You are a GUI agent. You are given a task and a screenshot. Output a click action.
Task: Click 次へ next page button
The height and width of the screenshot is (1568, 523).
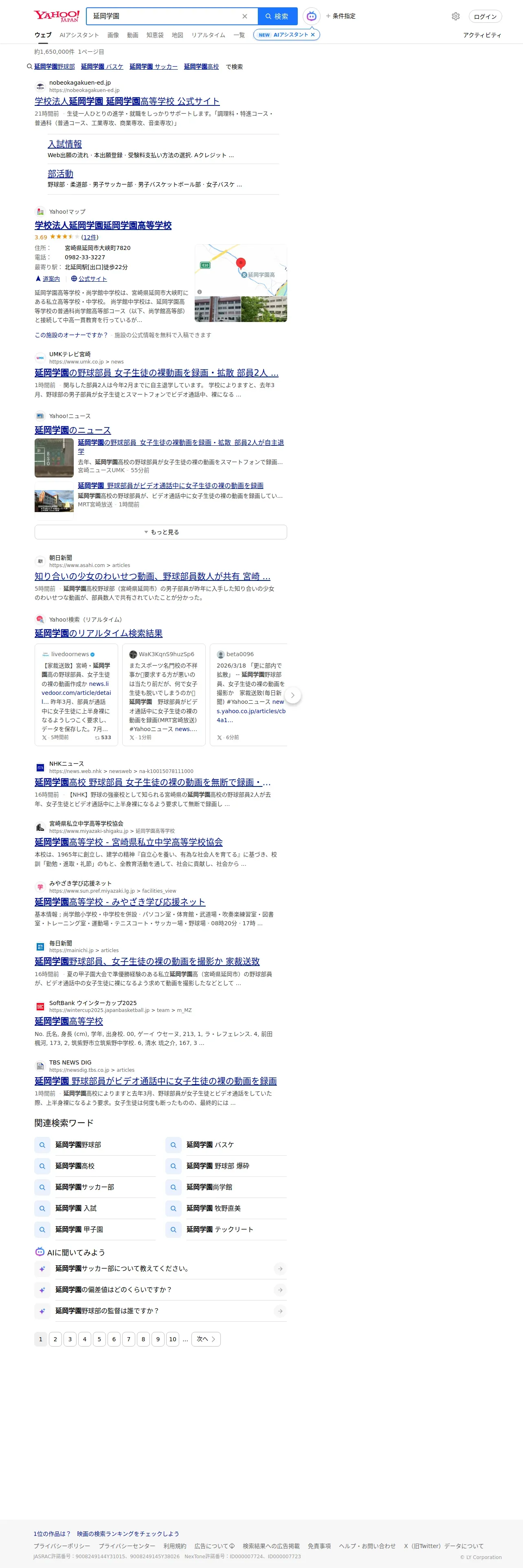click(206, 1339)
